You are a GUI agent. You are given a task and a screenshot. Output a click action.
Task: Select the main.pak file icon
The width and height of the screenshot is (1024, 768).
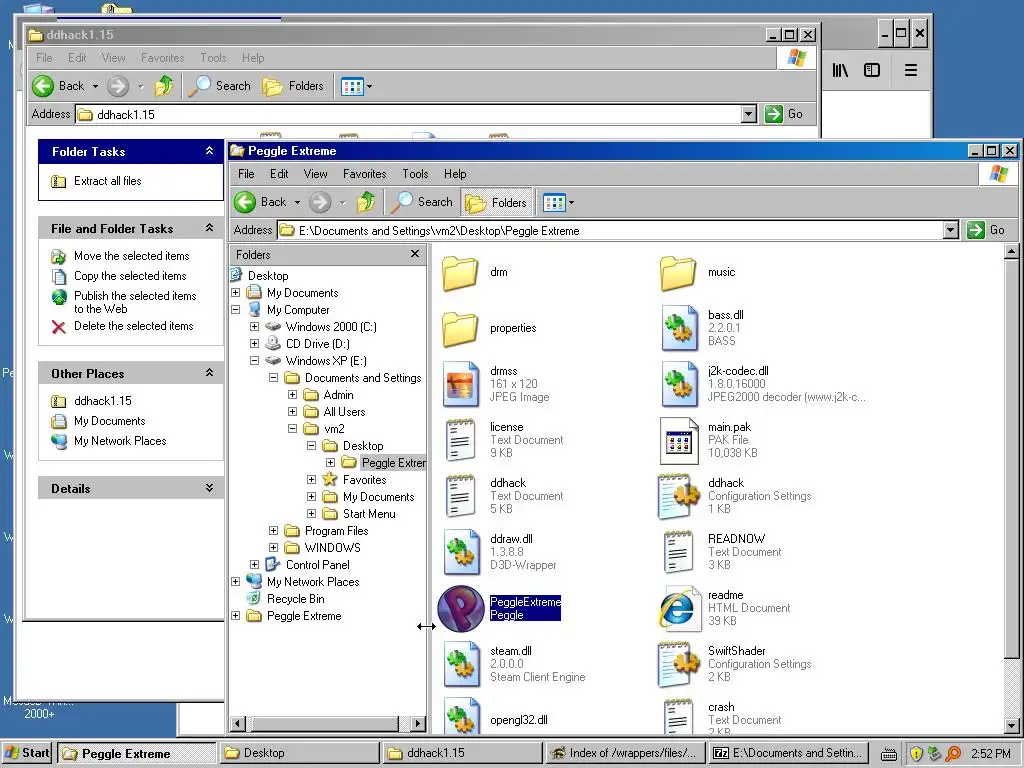(x=679, y=441)
